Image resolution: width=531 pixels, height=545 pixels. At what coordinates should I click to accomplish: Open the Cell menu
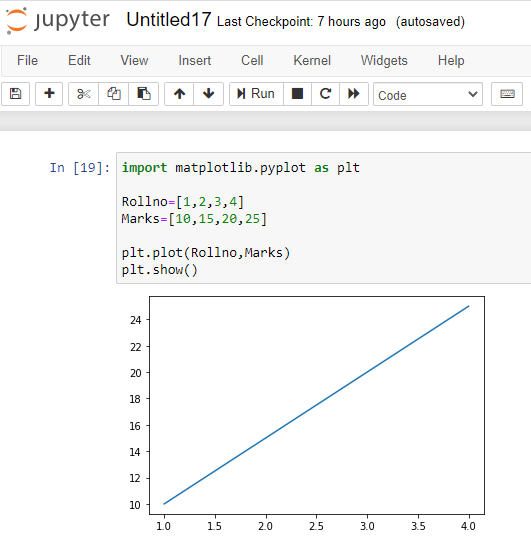(252, 60)
